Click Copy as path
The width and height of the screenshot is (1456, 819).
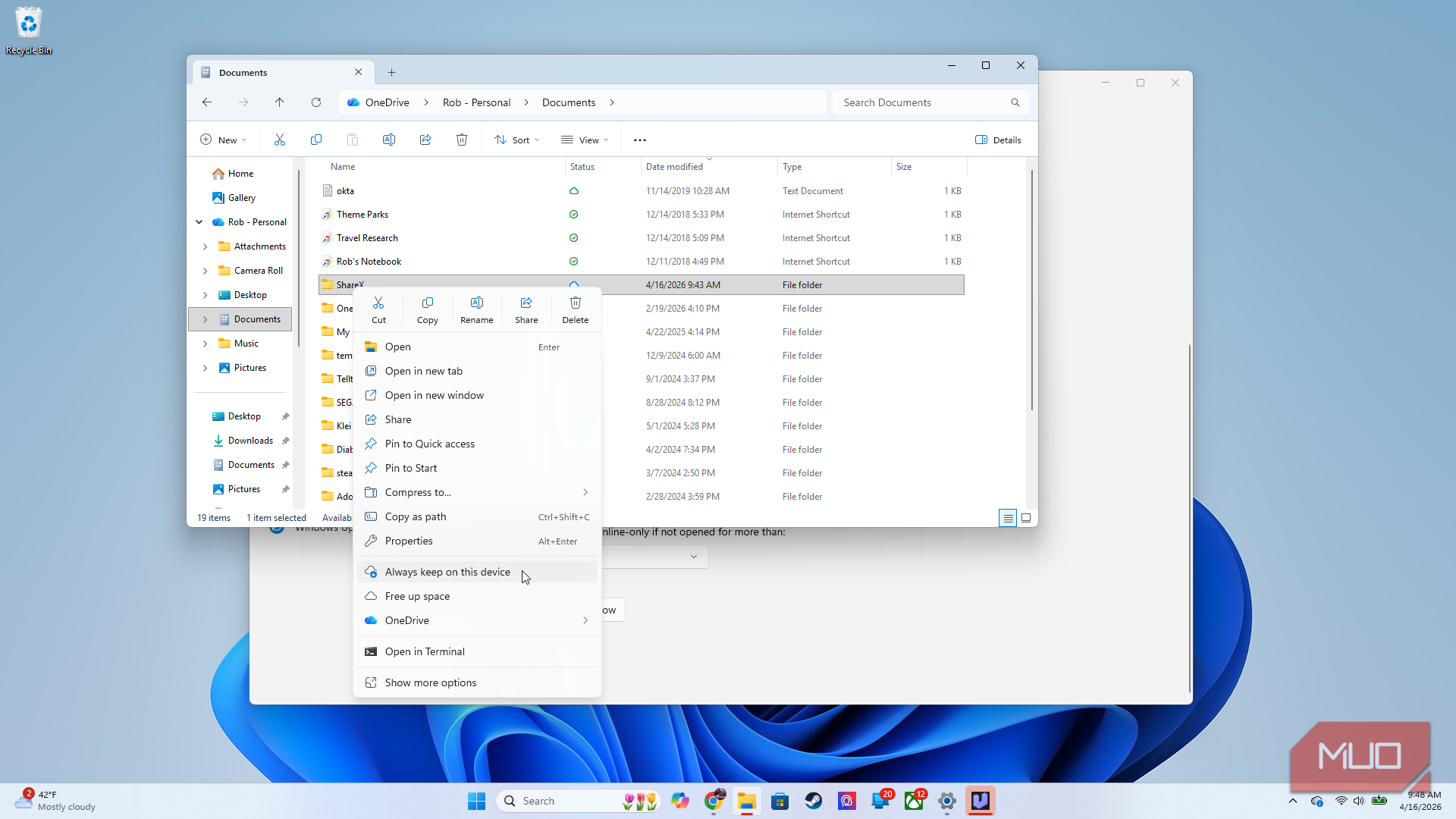pos(478,517)
